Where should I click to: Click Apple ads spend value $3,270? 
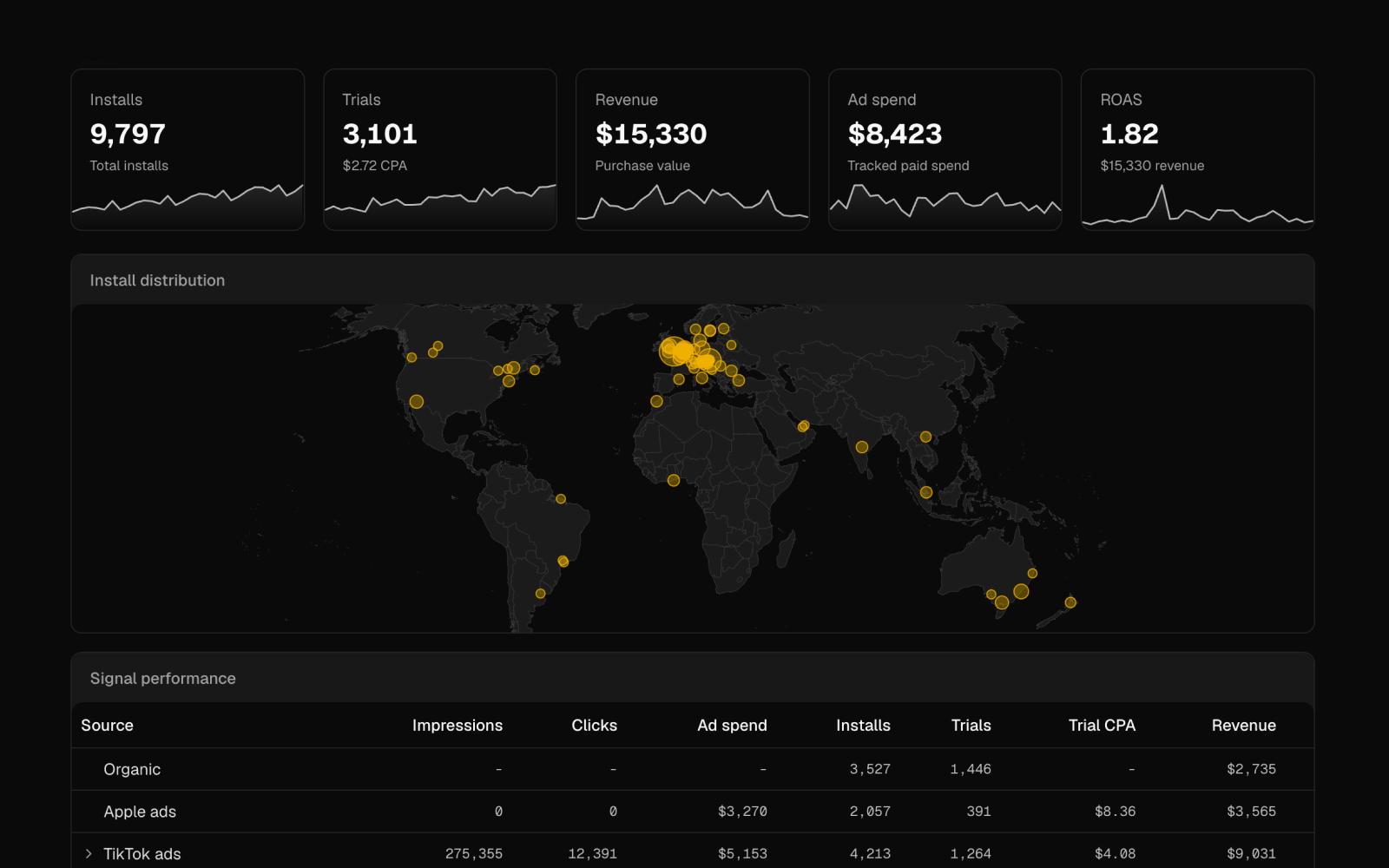coord(742,812)
